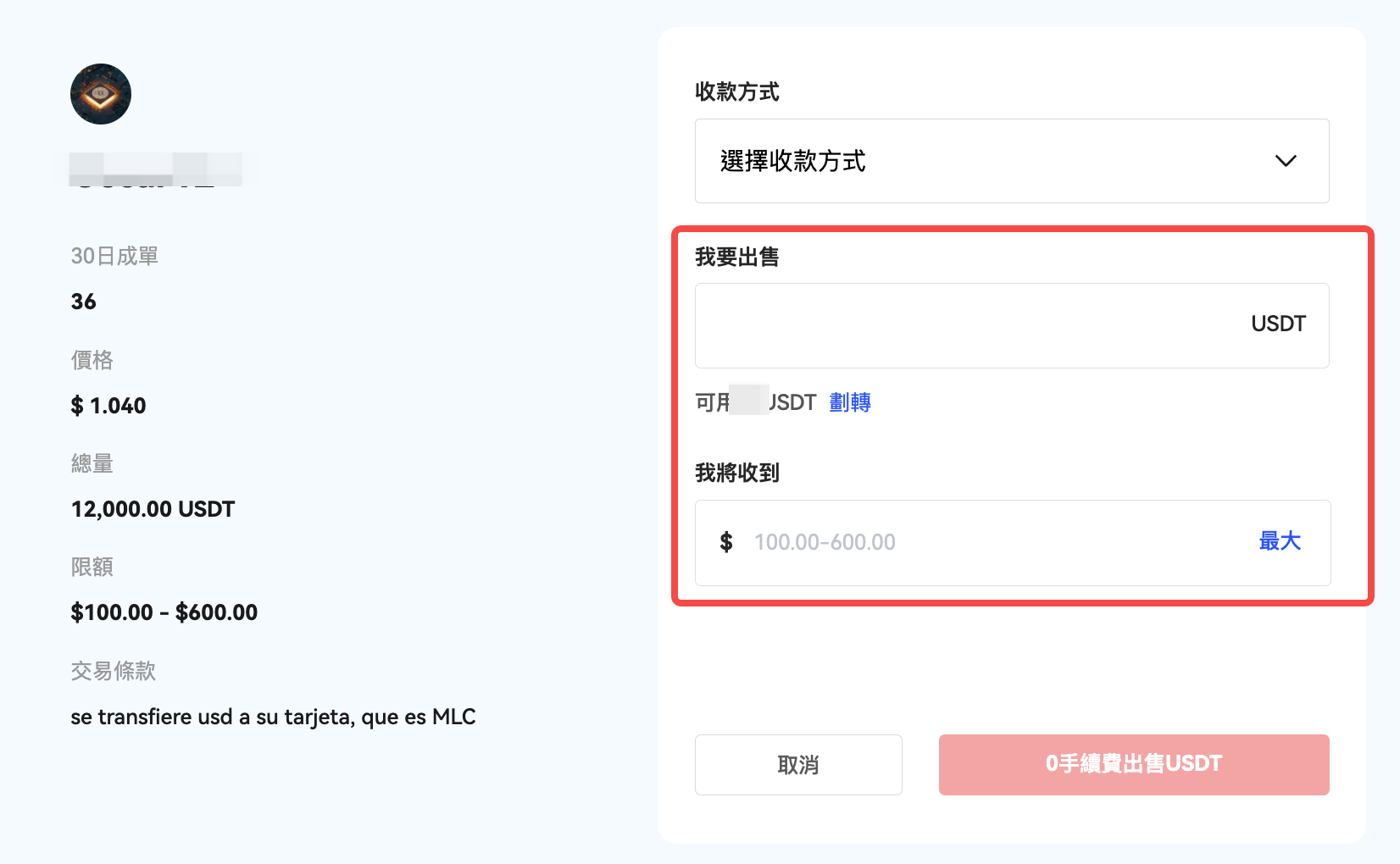The image size is (1400, 864).
Task: Click the 0手續費出售USDT button
Action: click(x=1133, y=764)
